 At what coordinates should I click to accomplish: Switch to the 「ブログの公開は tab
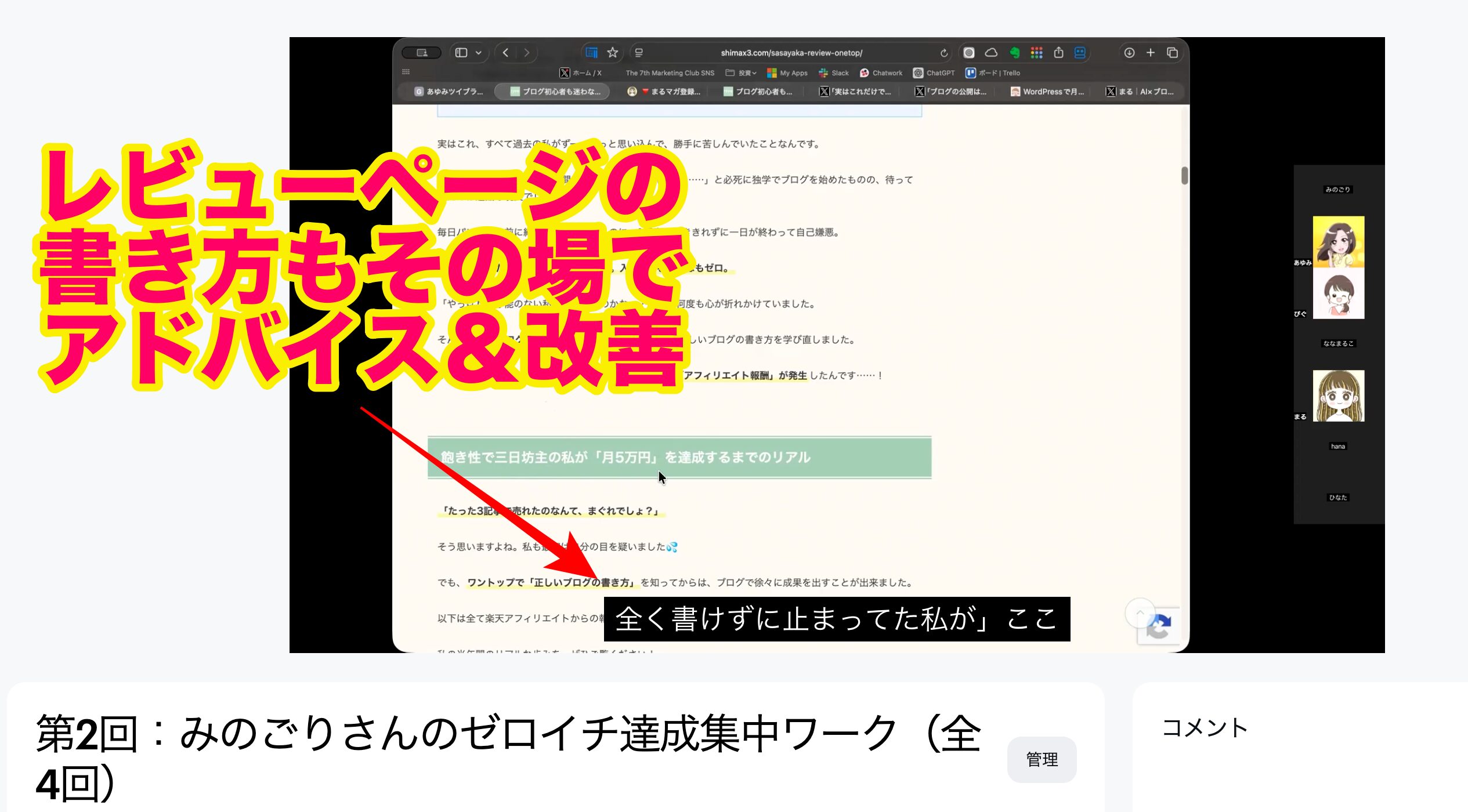coord(950,92)
